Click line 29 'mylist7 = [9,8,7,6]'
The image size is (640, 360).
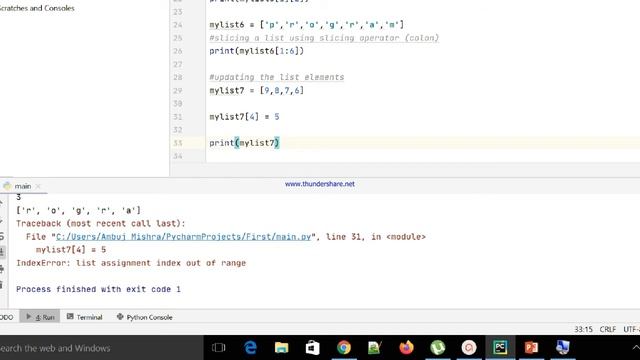[256, 91]
